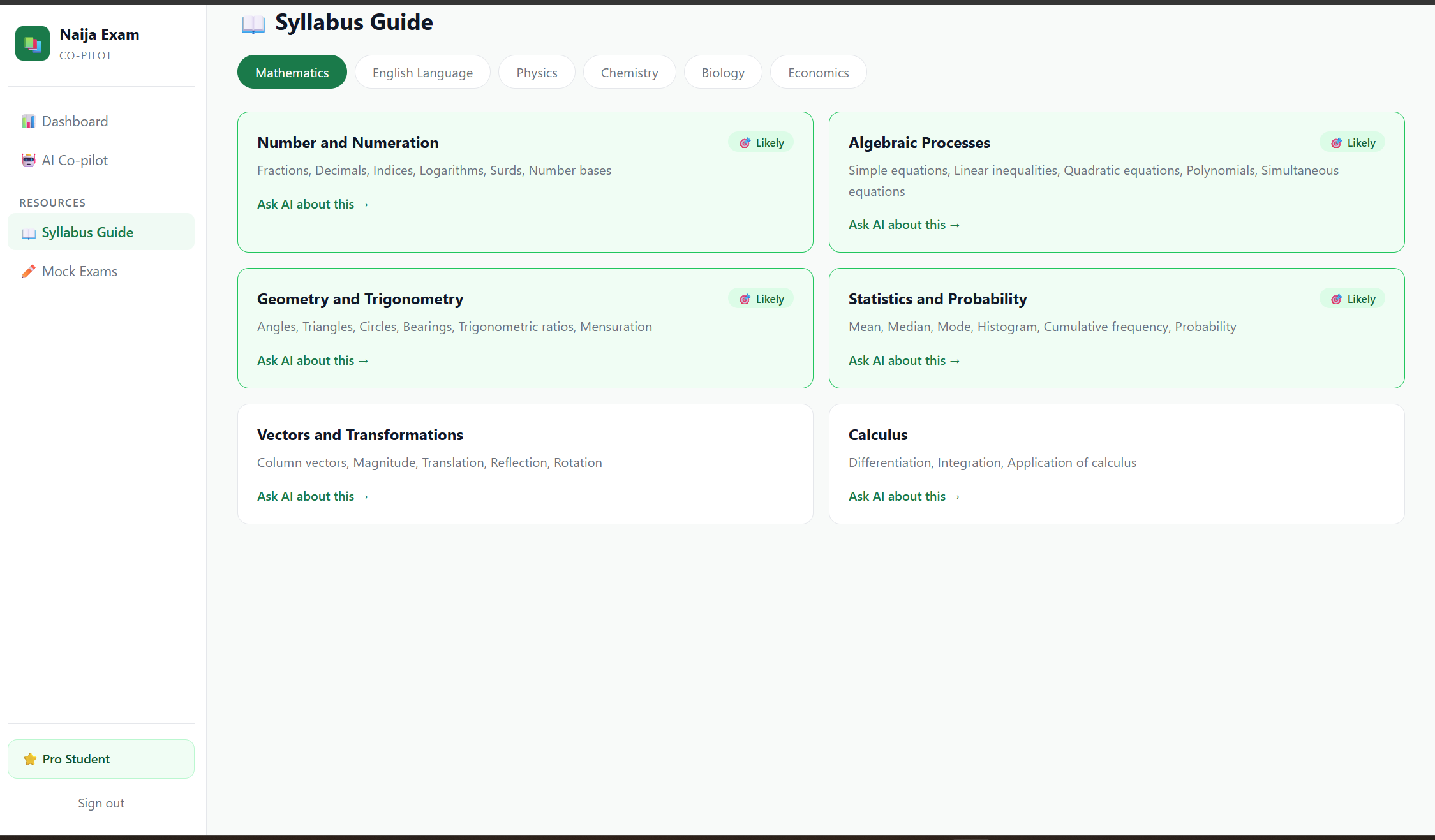Ask AI about Vectors and Transformations
The height and width of the screenshot is (840, 1435).
tap(313, 496)
